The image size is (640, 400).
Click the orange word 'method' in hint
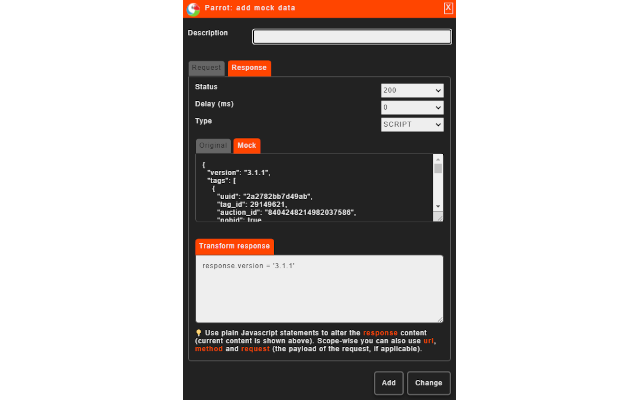tap(209, 349)
